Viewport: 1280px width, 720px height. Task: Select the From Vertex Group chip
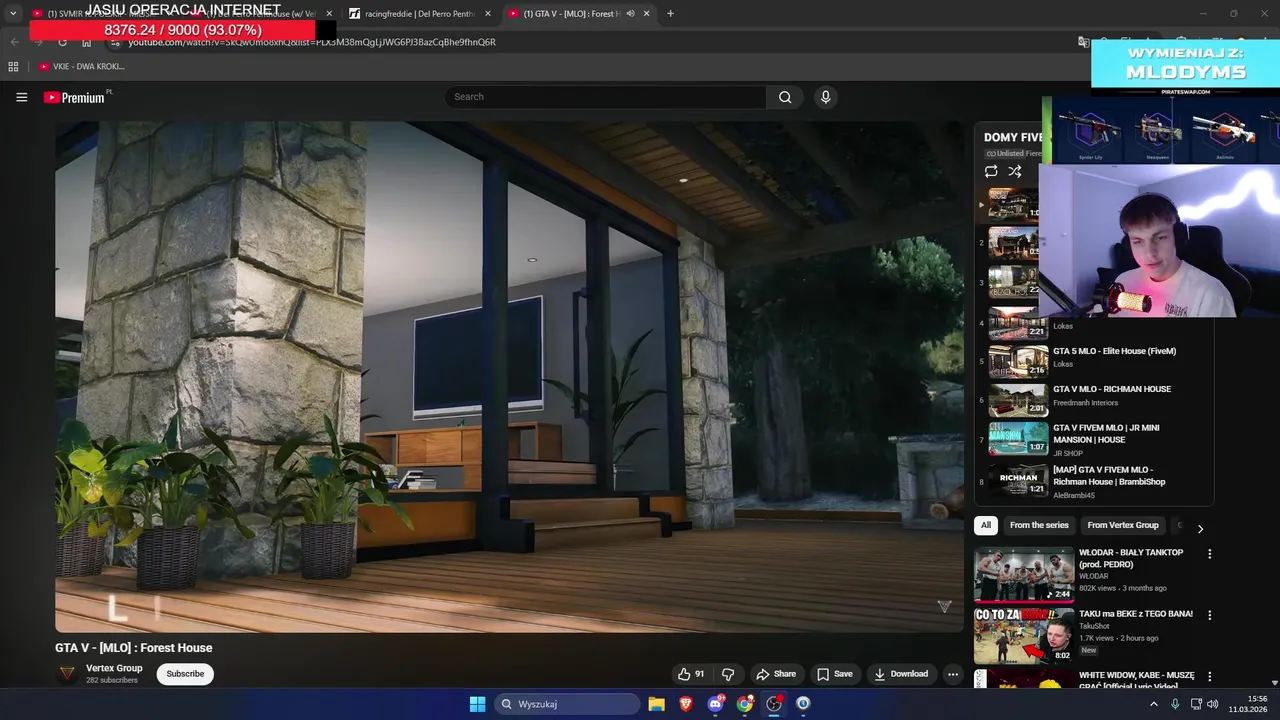click(x=1123, y=525)
